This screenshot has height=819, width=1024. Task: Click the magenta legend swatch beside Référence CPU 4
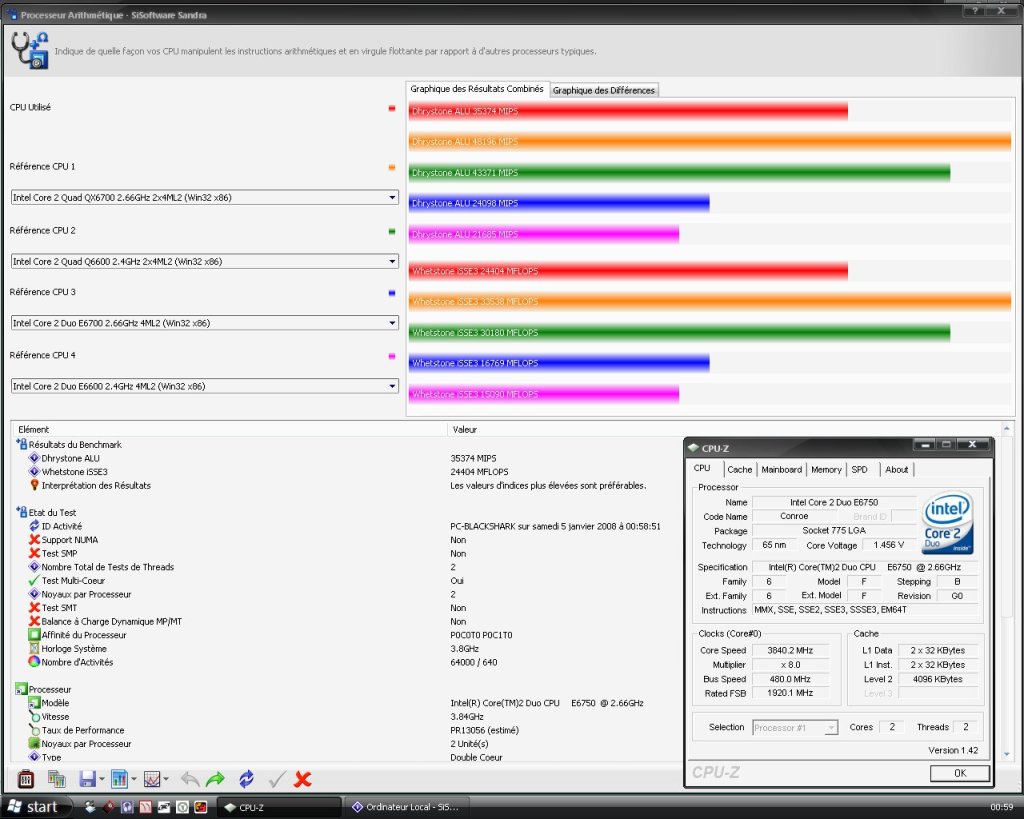coord(392,356)
